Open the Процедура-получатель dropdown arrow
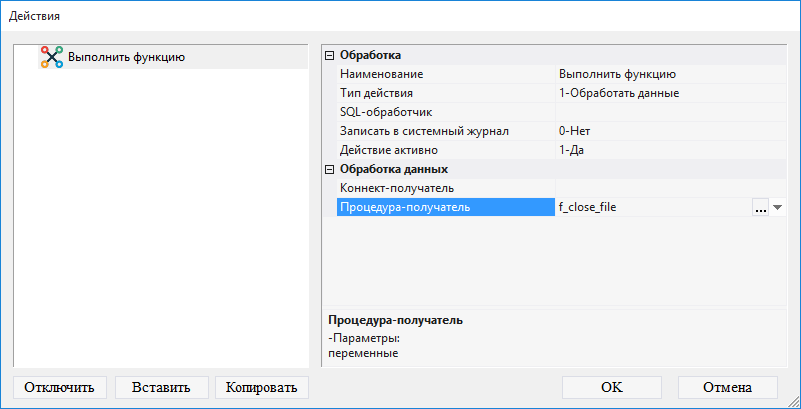 coord(777,207)
